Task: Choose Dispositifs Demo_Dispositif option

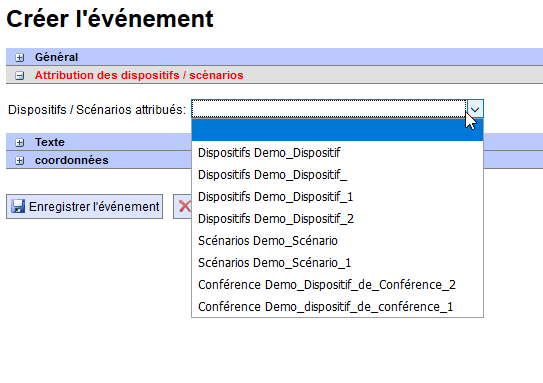Action: 337,152
